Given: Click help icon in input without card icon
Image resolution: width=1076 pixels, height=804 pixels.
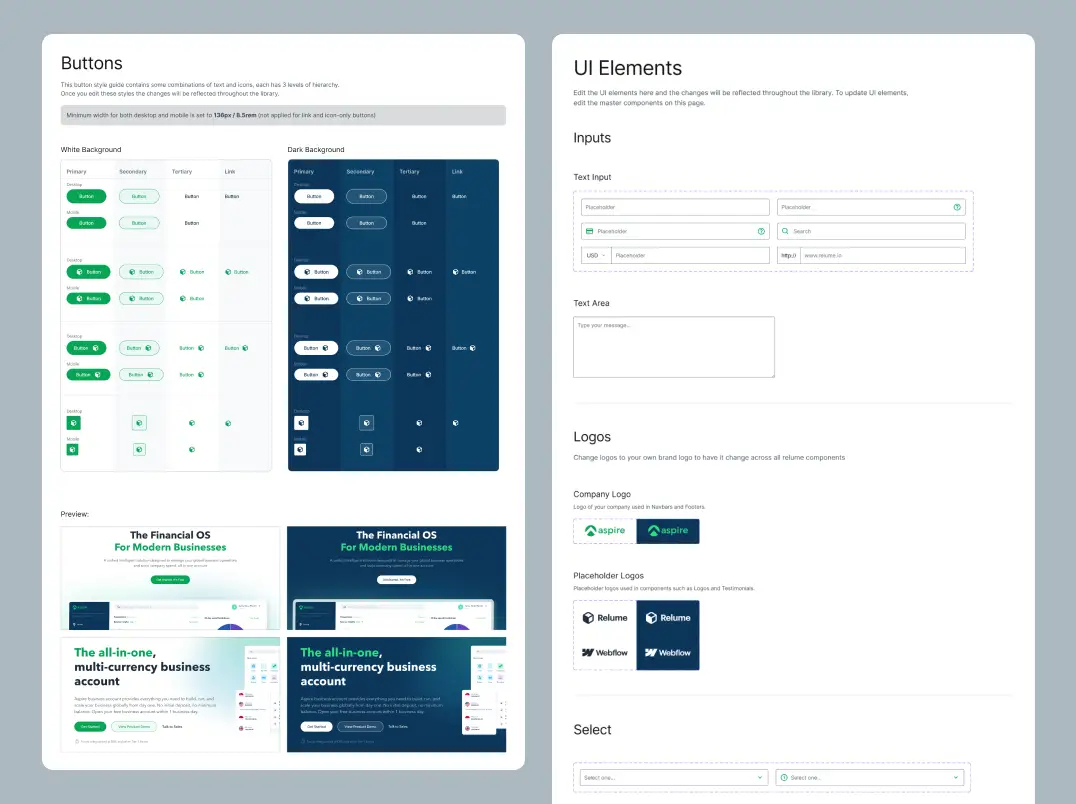Looking at the screenshot, I should 957,207.
